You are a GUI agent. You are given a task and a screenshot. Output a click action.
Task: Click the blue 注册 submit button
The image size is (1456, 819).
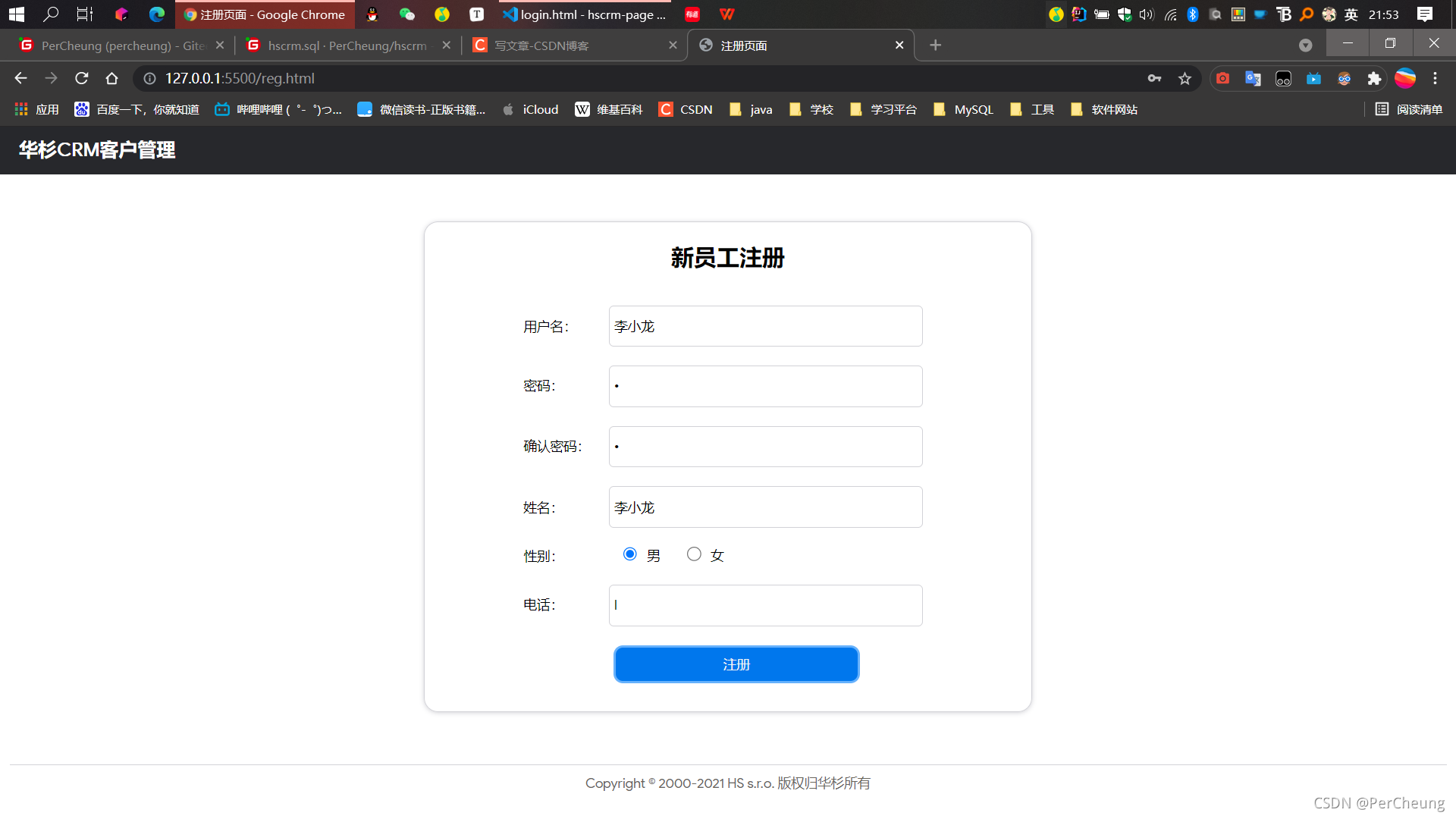(x=736, y=664)
